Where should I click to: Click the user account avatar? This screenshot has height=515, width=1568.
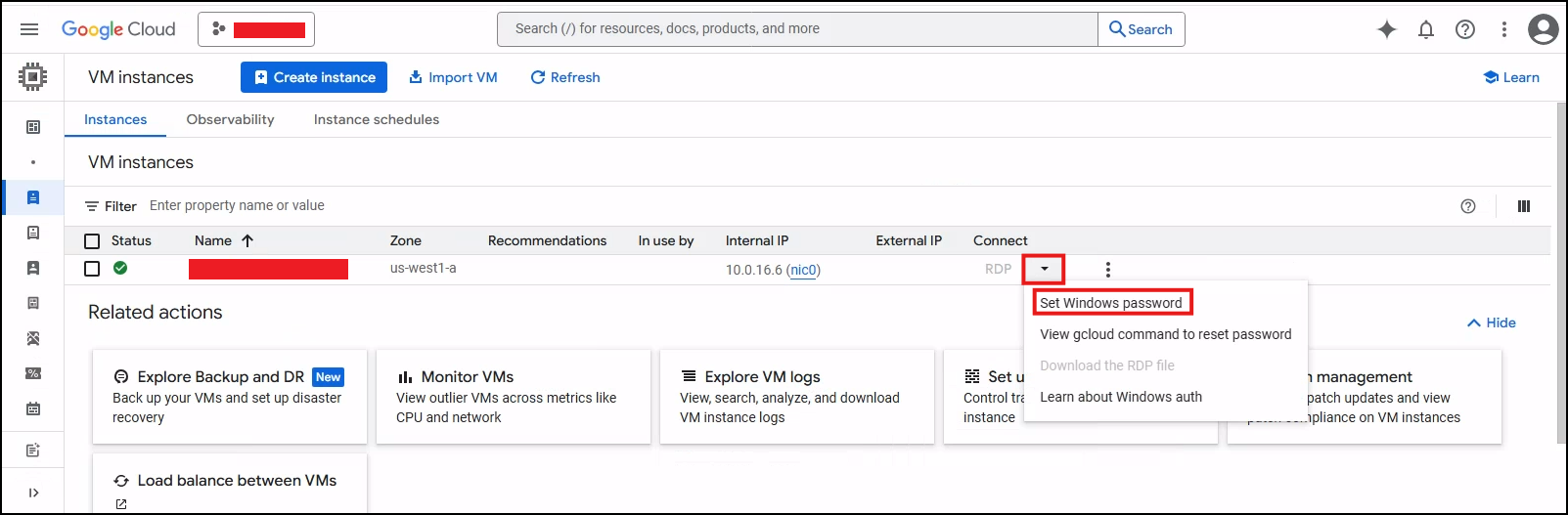point(1543,29)
